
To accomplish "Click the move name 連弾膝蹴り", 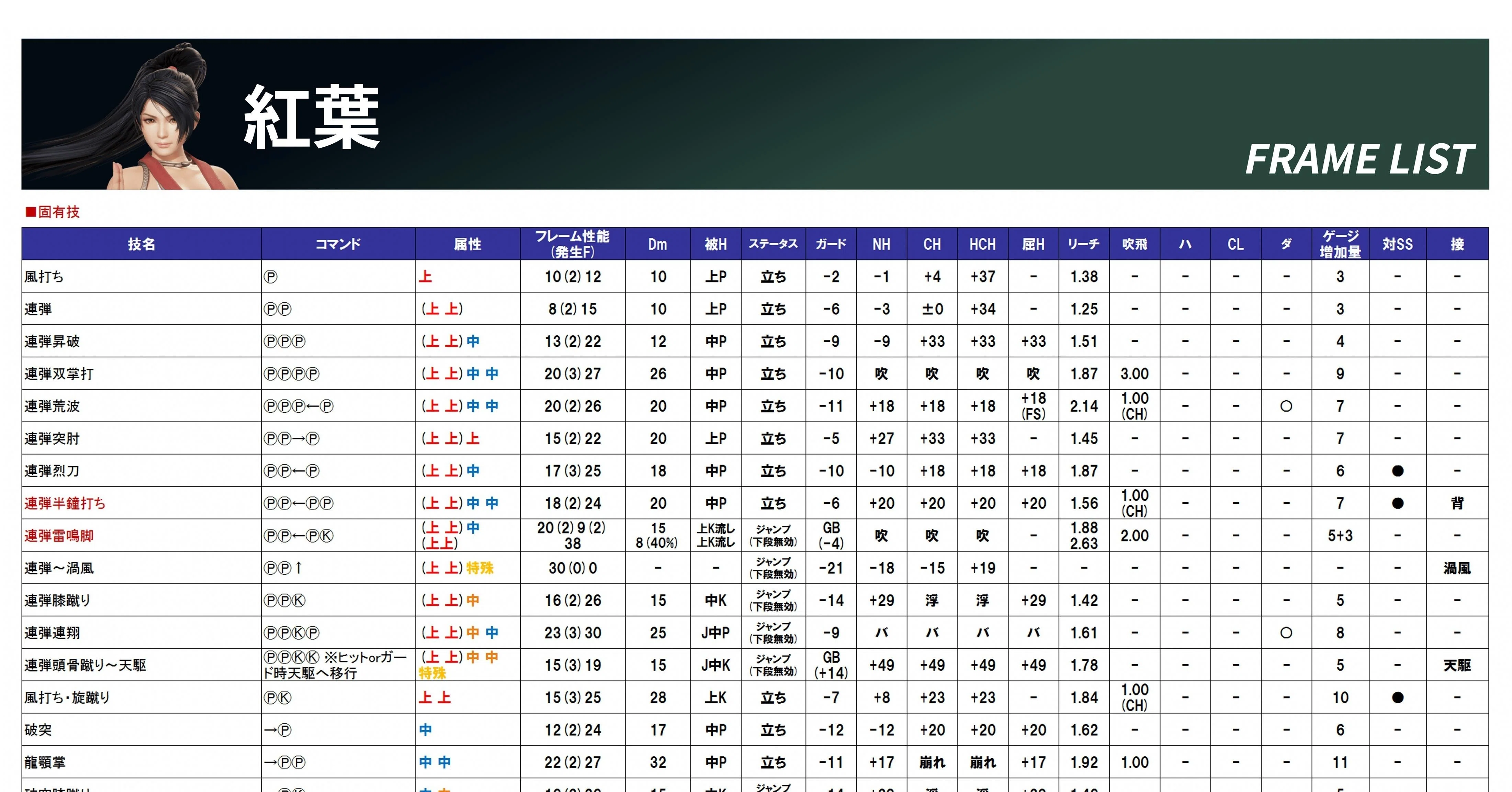I will [57, 600].
